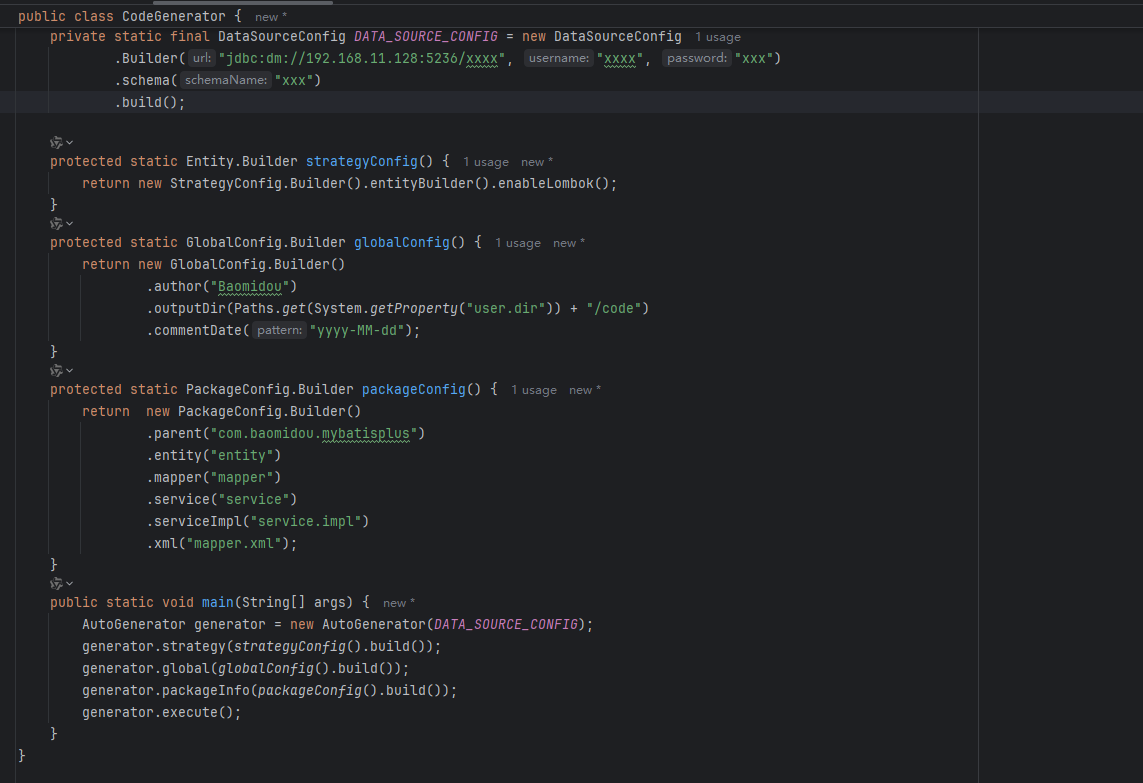The width and height of the screenshot is (1143, 783).
Task: Click the "Baomidou" author string
Action: [x=250, y=287]
